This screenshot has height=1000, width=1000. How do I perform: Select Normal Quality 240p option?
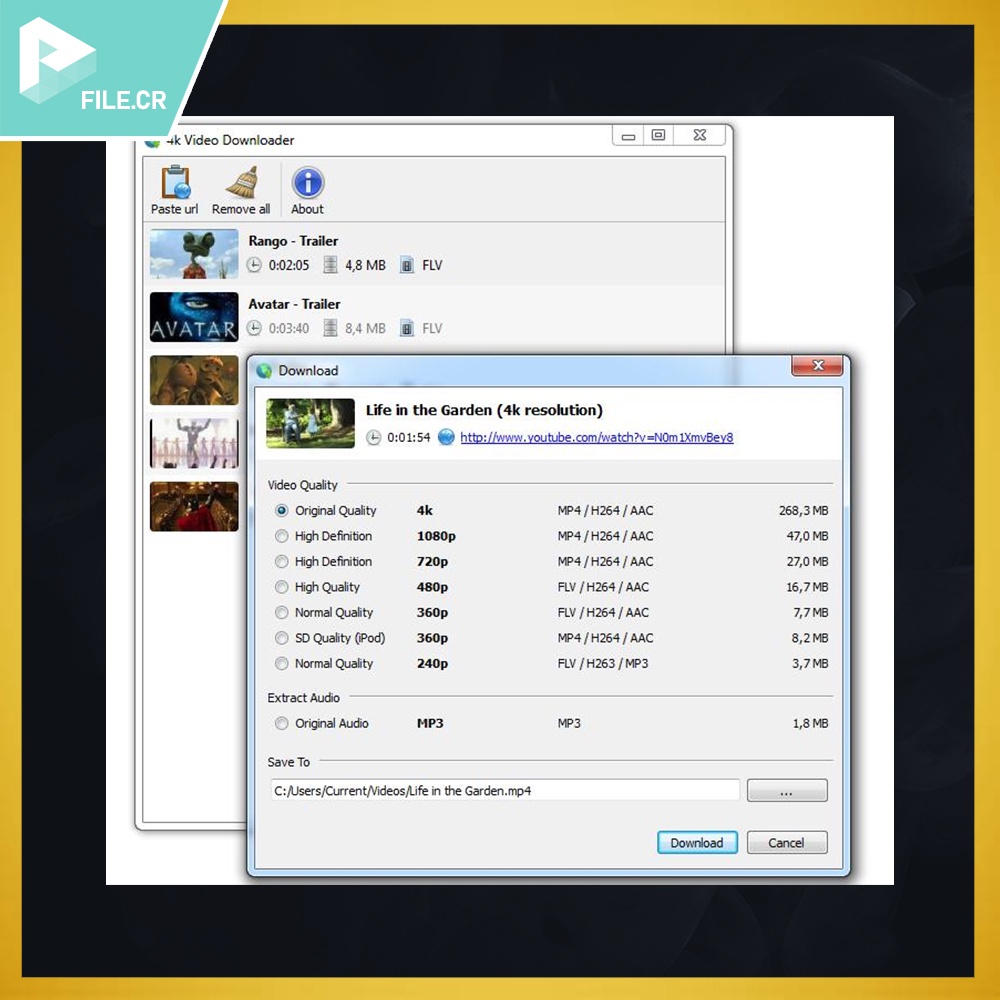tap(281, 664)
